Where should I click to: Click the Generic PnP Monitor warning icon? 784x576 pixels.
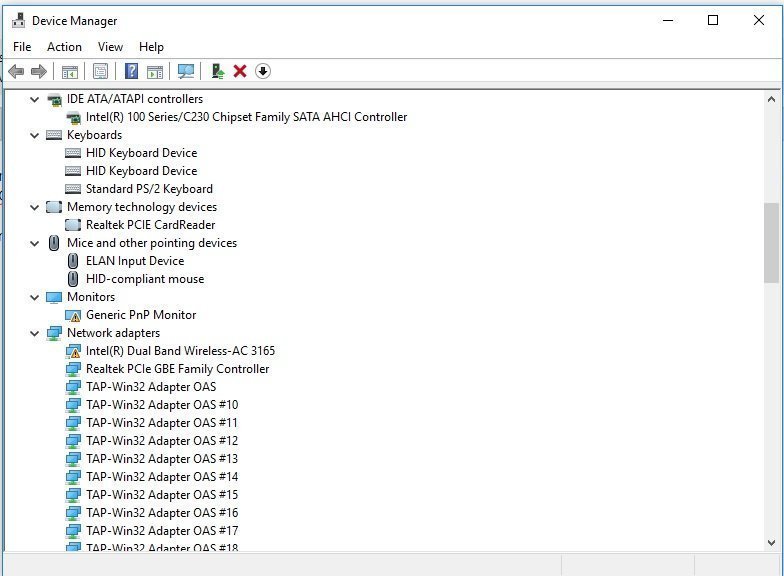(73, 316)
